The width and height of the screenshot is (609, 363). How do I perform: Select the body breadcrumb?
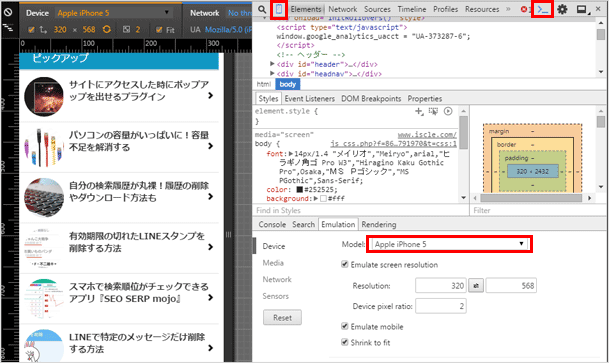[x=287, y=84]
